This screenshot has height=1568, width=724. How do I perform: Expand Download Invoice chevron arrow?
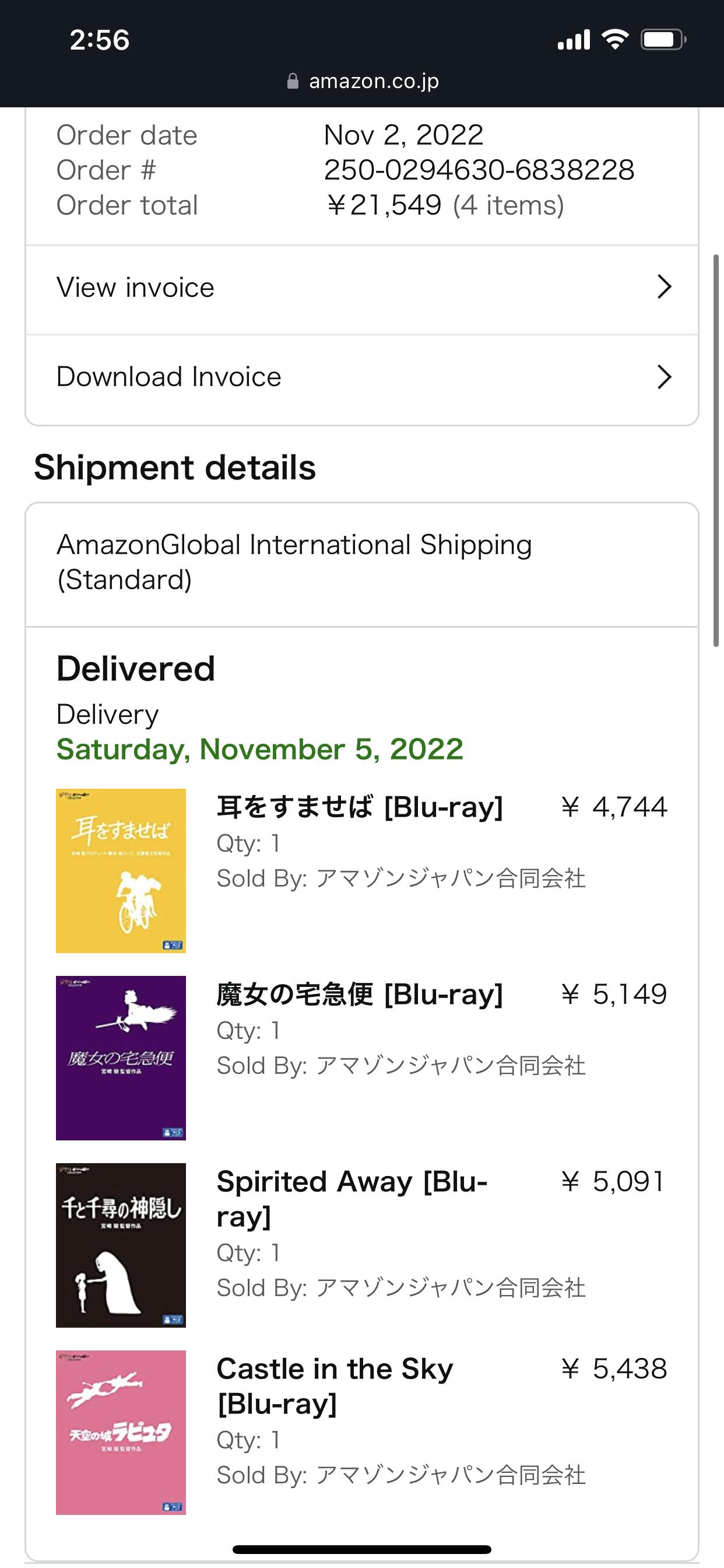coord(665,377)
